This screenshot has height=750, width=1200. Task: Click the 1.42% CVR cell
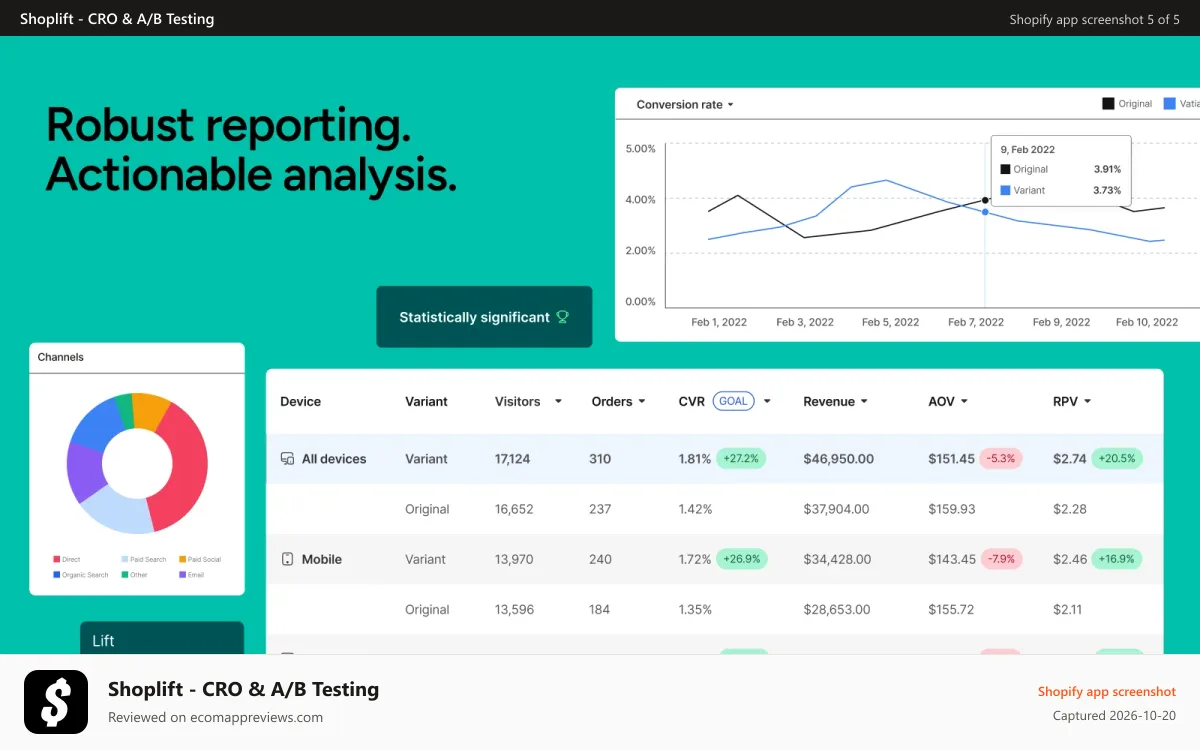point(695,509)
